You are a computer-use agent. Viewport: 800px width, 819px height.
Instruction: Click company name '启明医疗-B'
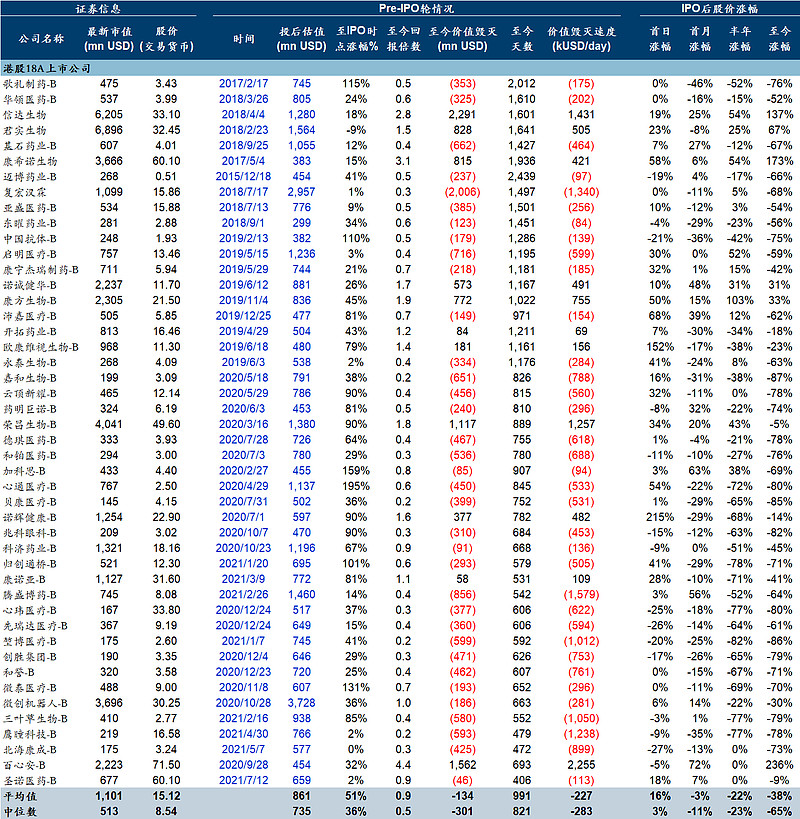30,254
